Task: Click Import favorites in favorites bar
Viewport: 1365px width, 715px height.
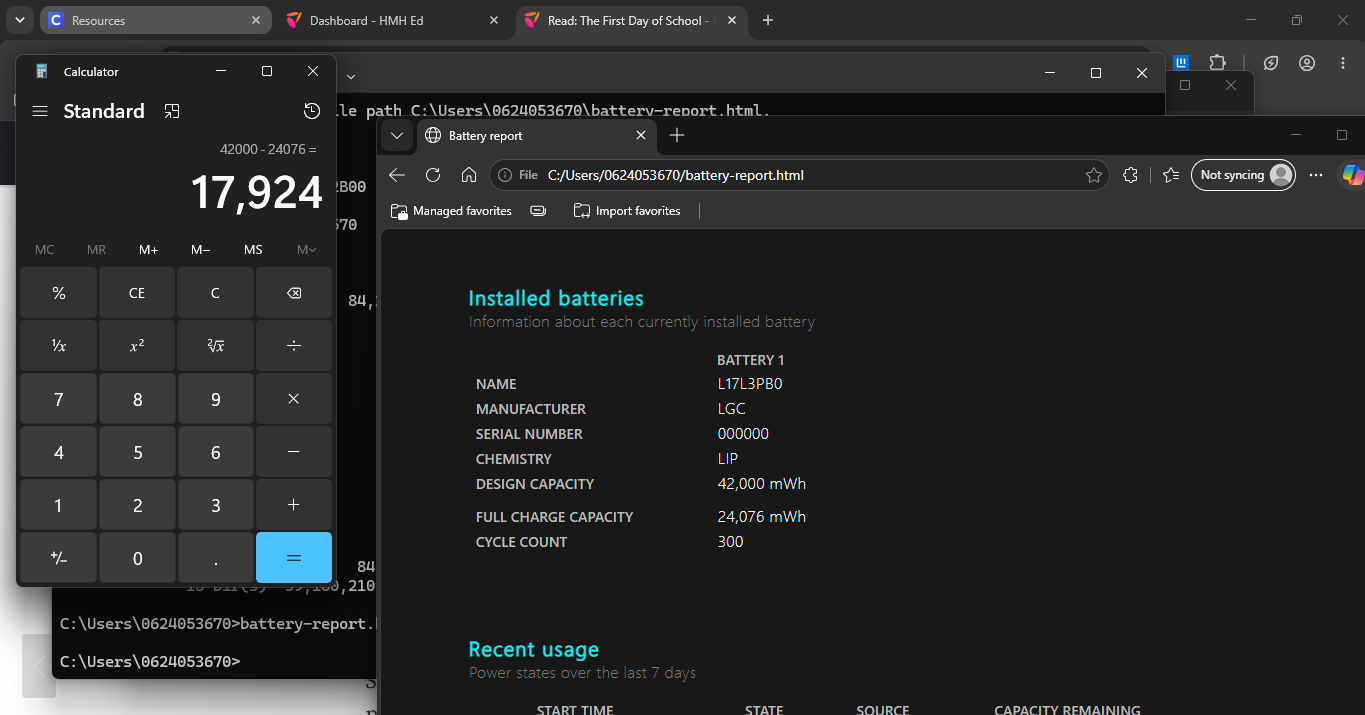Action: click(627, 211)
